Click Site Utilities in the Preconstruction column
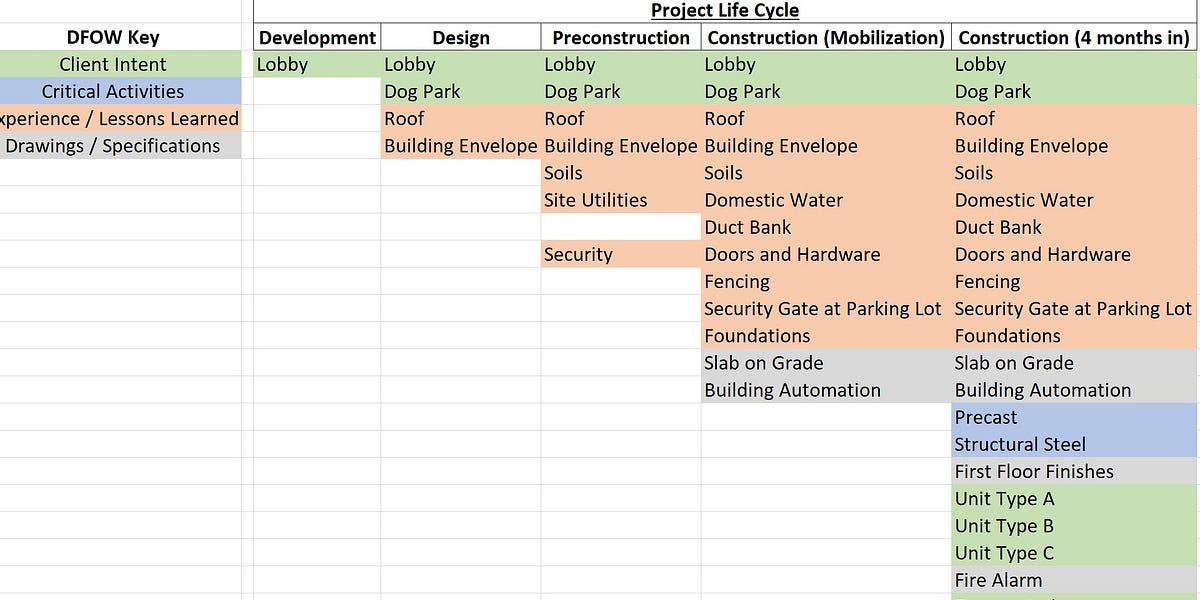The height and width of the screenshot is (600, 1200). pos(595,200)
